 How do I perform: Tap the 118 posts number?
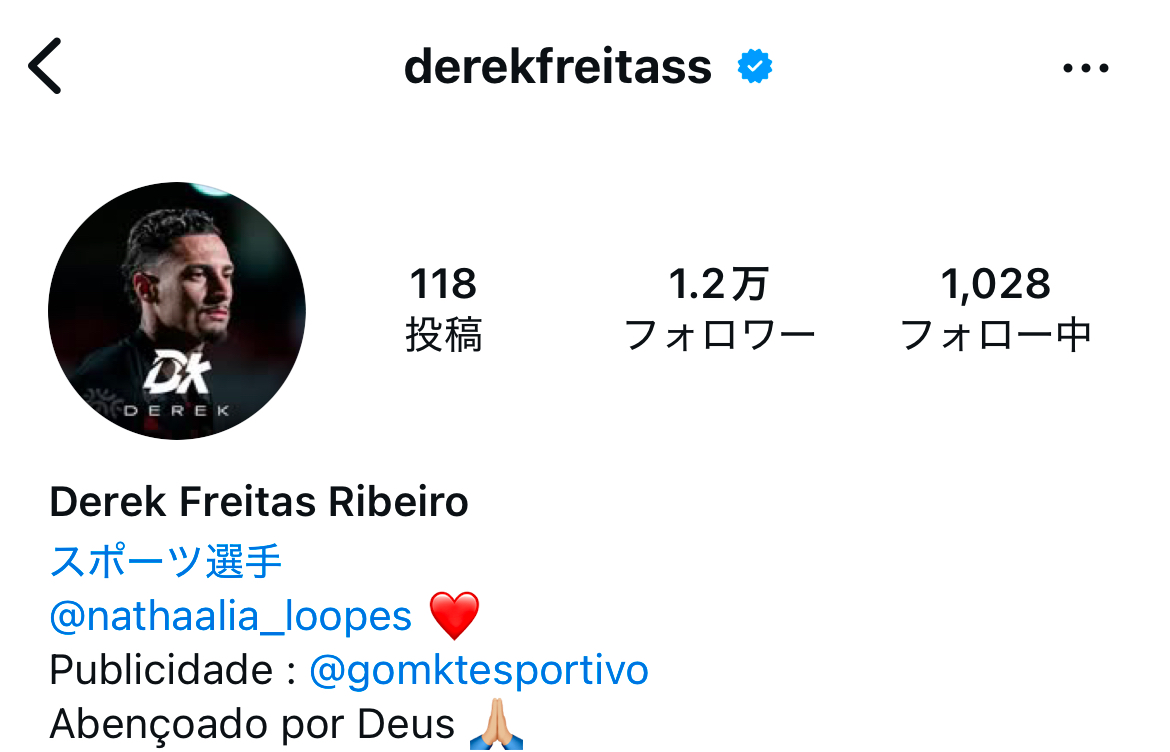click(443, 285)
